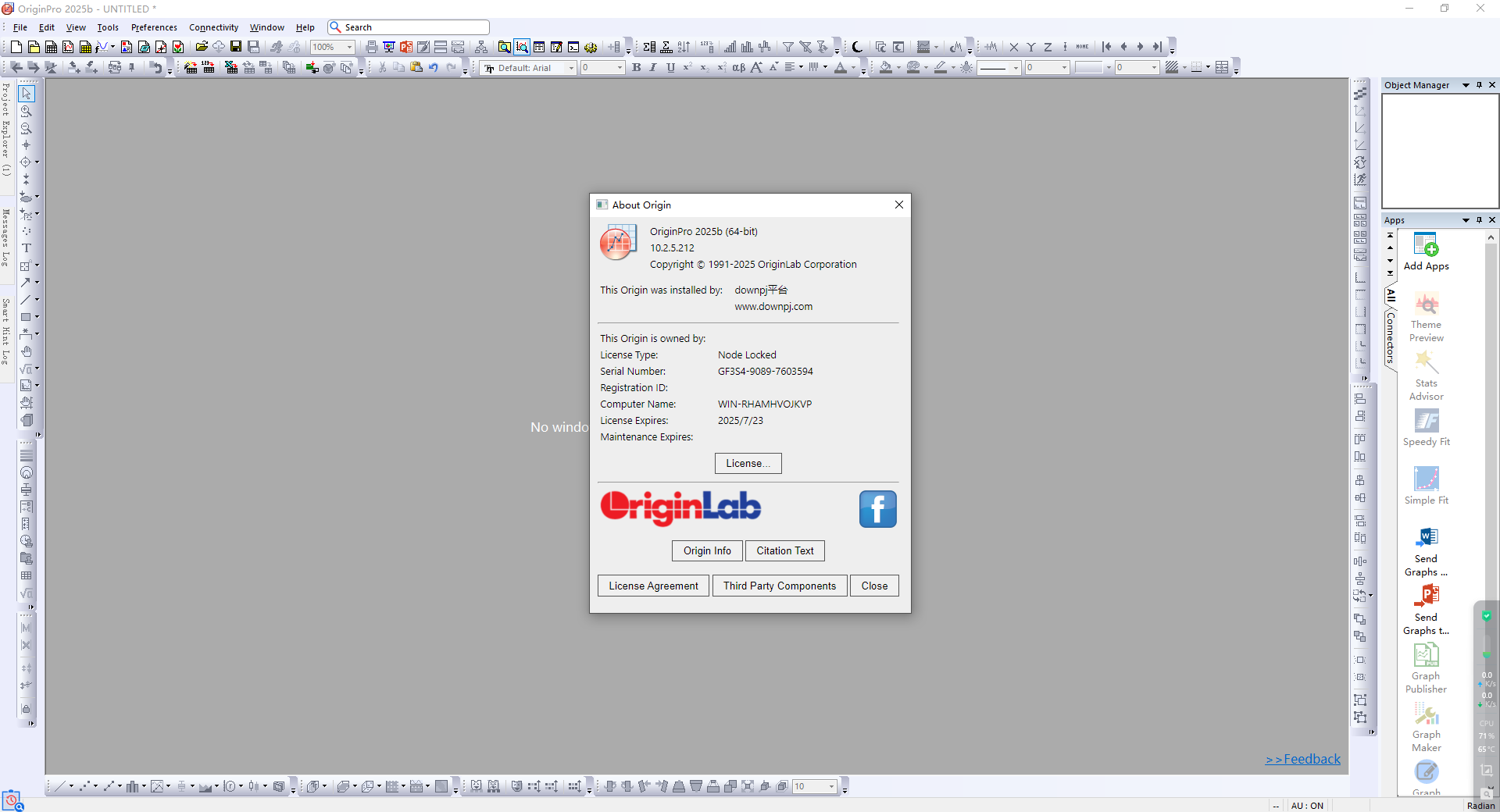Click the Open file folder icon
The width and height of the screenshot is (1500, 812).
click(202, 47)
